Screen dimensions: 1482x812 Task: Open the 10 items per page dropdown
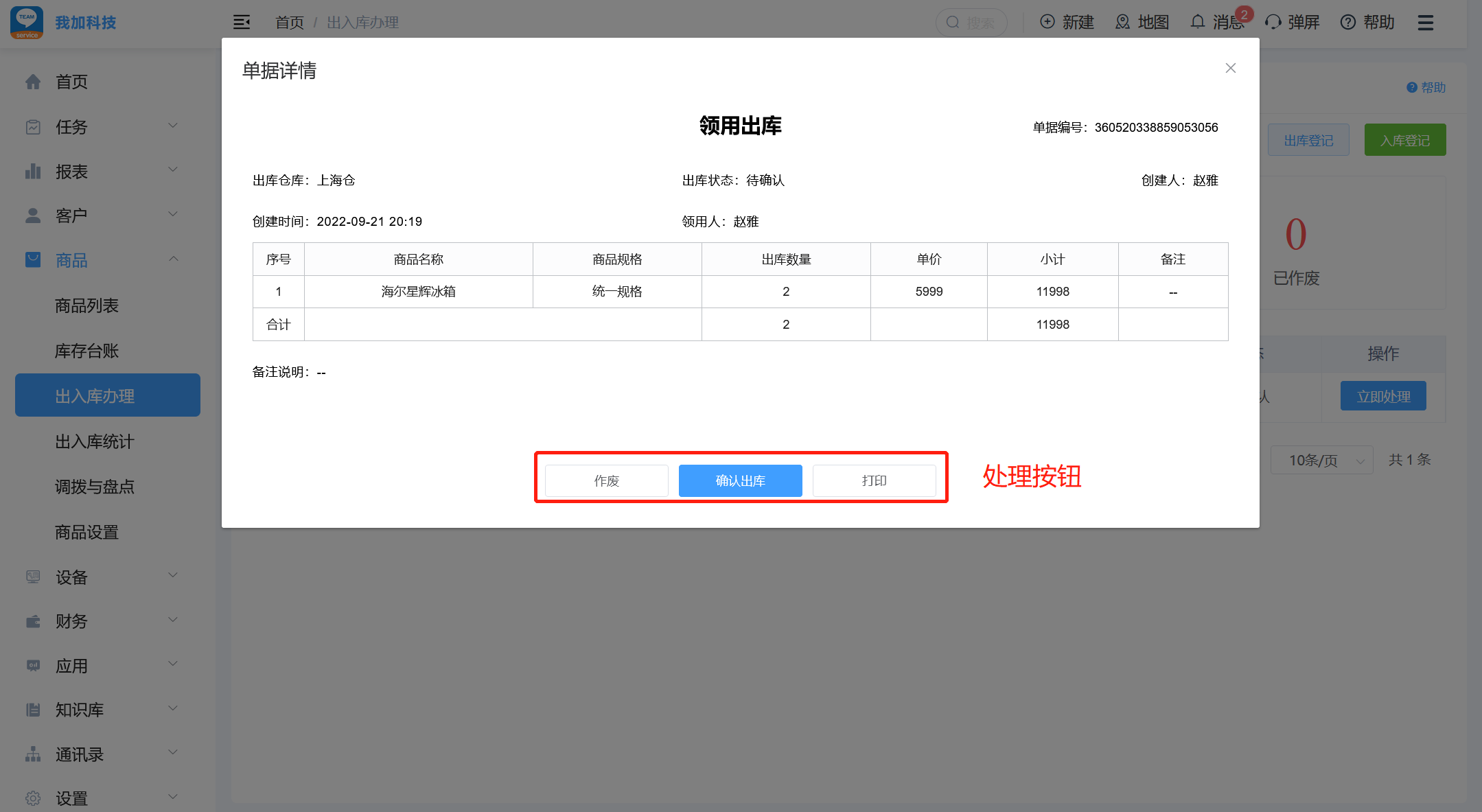(1321, 460)
